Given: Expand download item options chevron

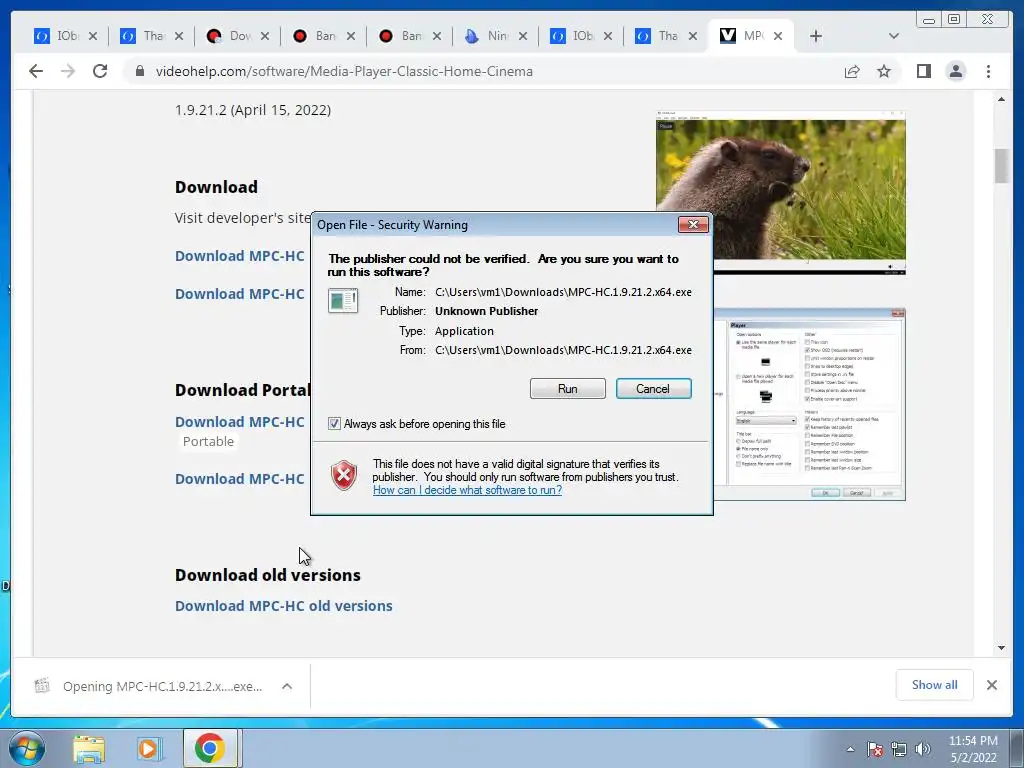Looking at the screenshot, I should tap(287, 686).
